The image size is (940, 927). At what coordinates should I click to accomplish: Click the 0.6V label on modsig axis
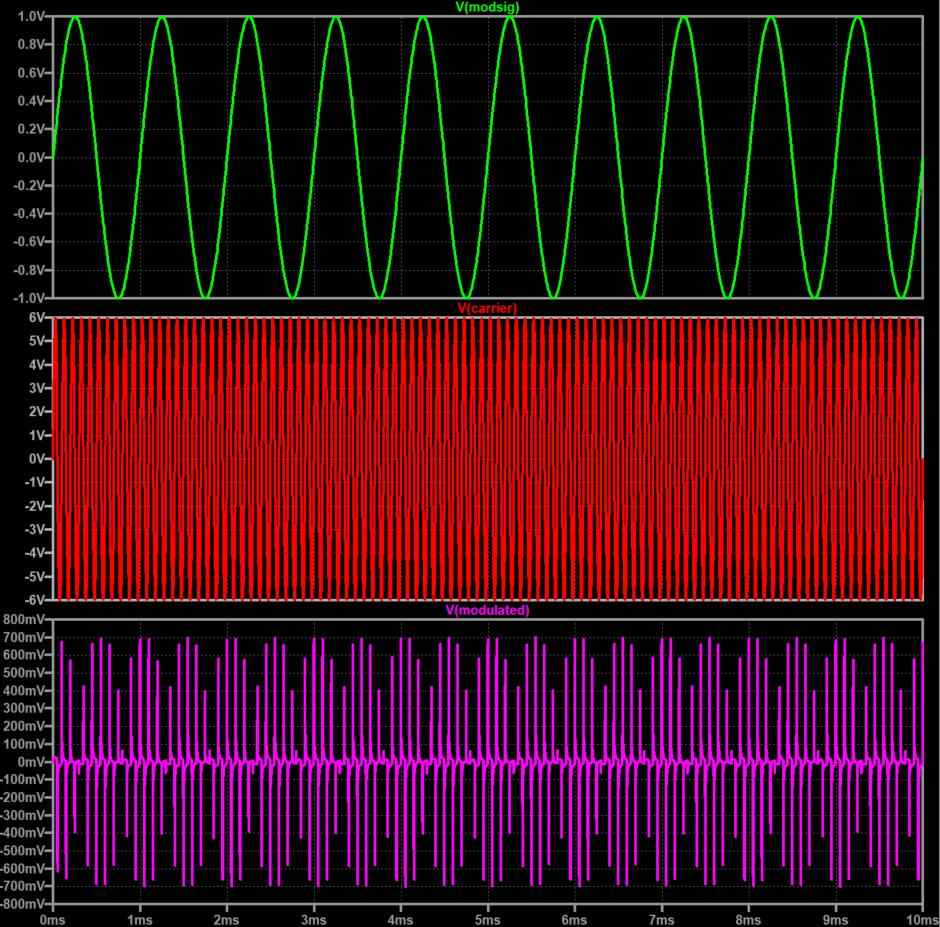click(31, 73)
